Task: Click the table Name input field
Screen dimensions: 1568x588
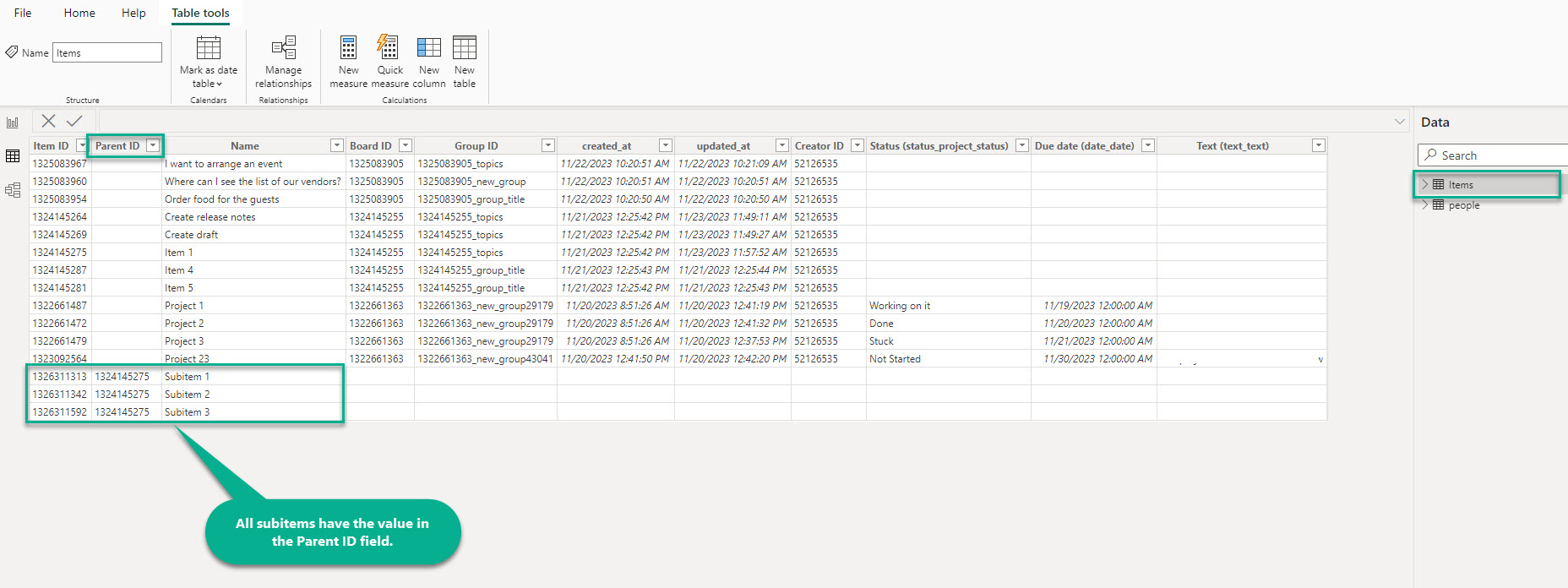Action: pyautogui.click(x=107, y=53)
